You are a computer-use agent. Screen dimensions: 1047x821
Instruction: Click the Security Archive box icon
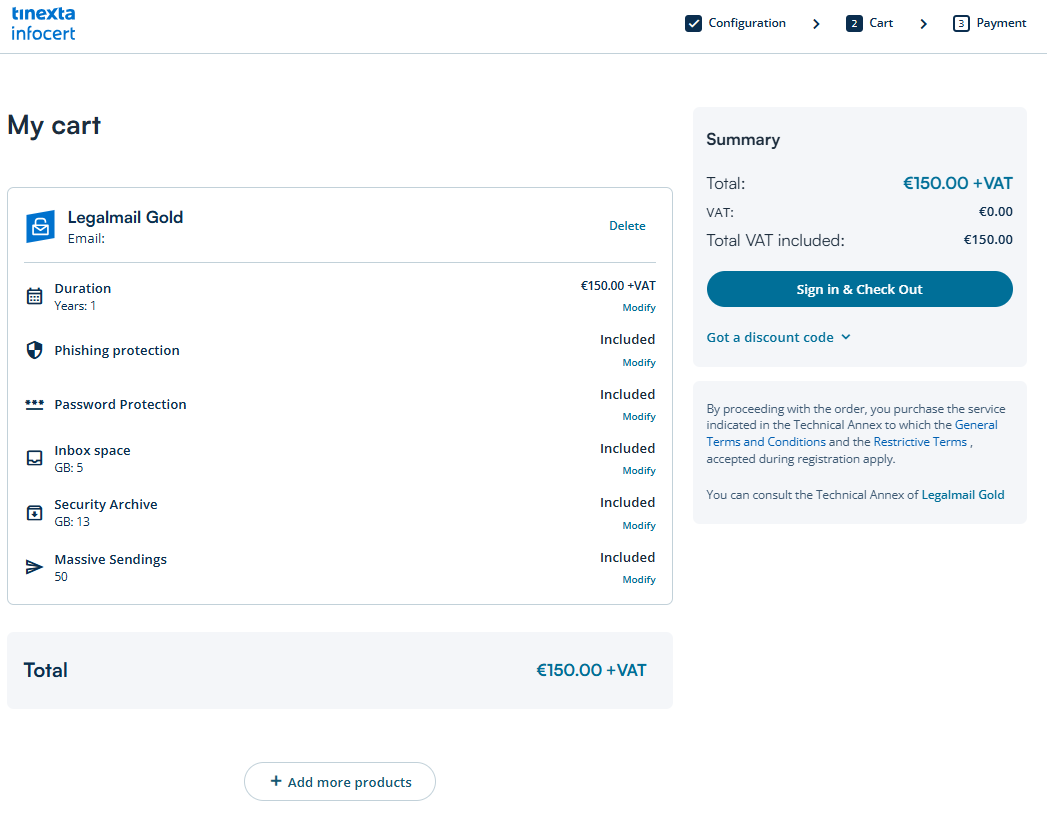point(34,513)
